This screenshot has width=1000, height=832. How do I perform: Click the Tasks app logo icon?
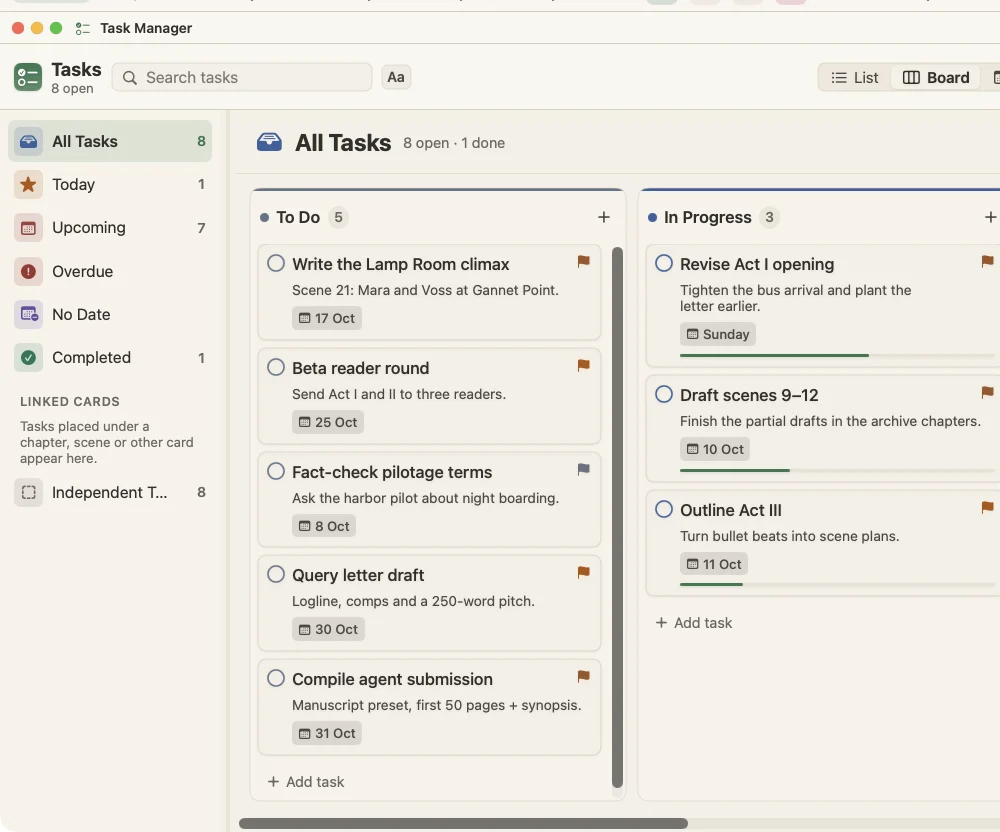[28, 77]
